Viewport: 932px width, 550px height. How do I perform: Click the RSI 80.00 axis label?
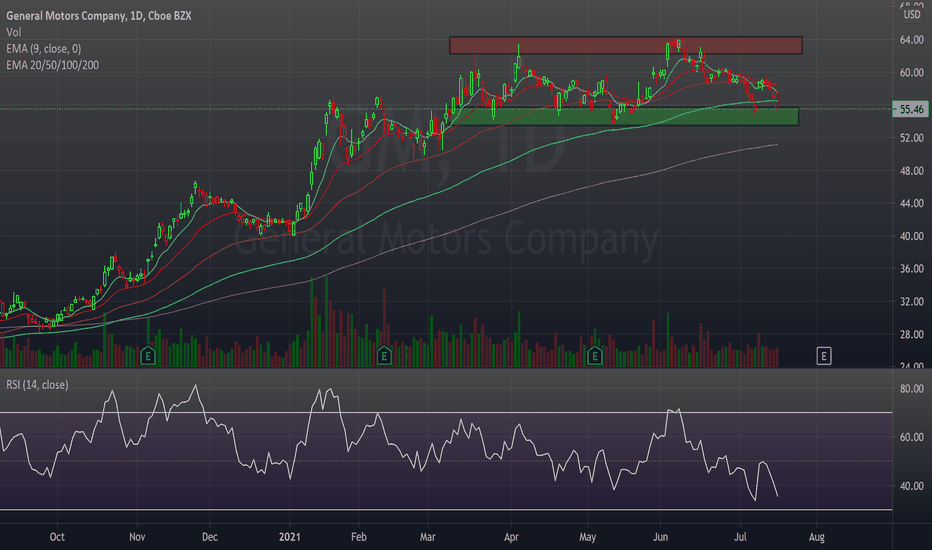pos(911,389)
